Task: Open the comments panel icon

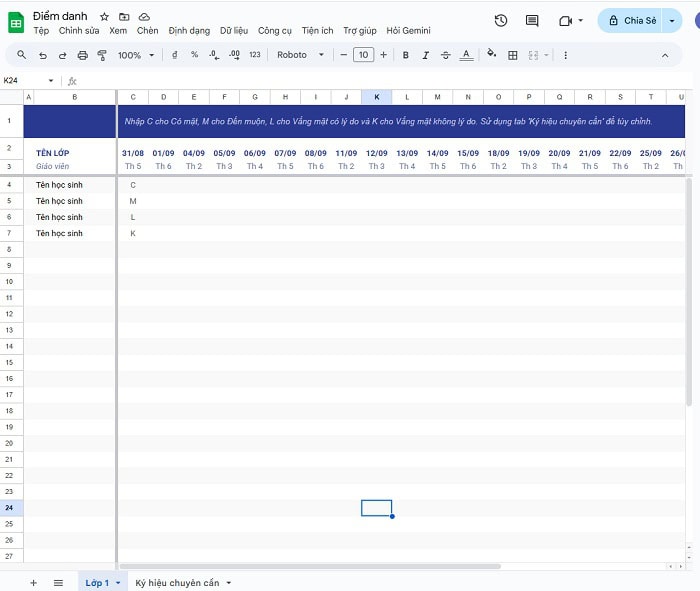Action: pos(532,21)
